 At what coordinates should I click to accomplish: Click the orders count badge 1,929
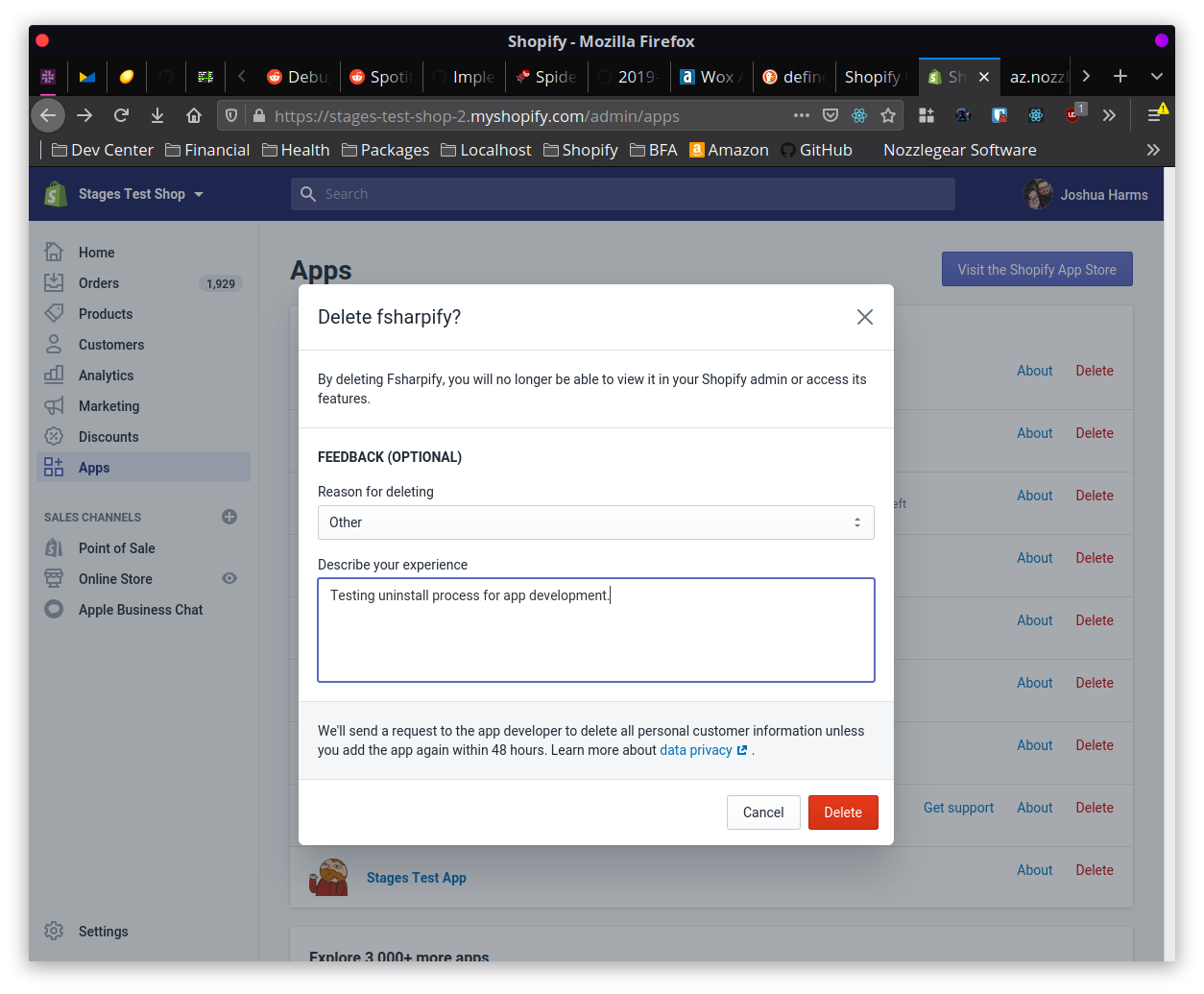[221, 283]
